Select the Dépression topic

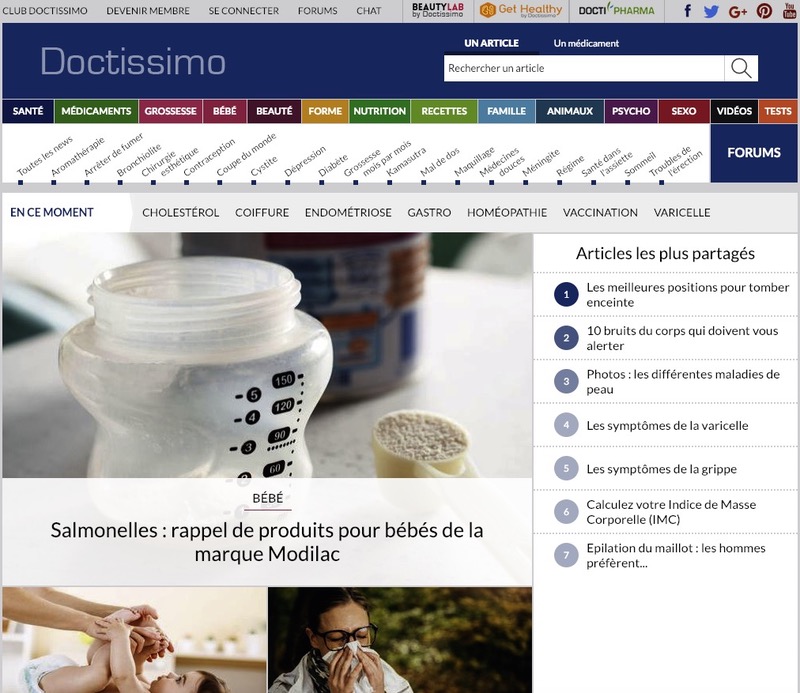click(x=305, y=161)
